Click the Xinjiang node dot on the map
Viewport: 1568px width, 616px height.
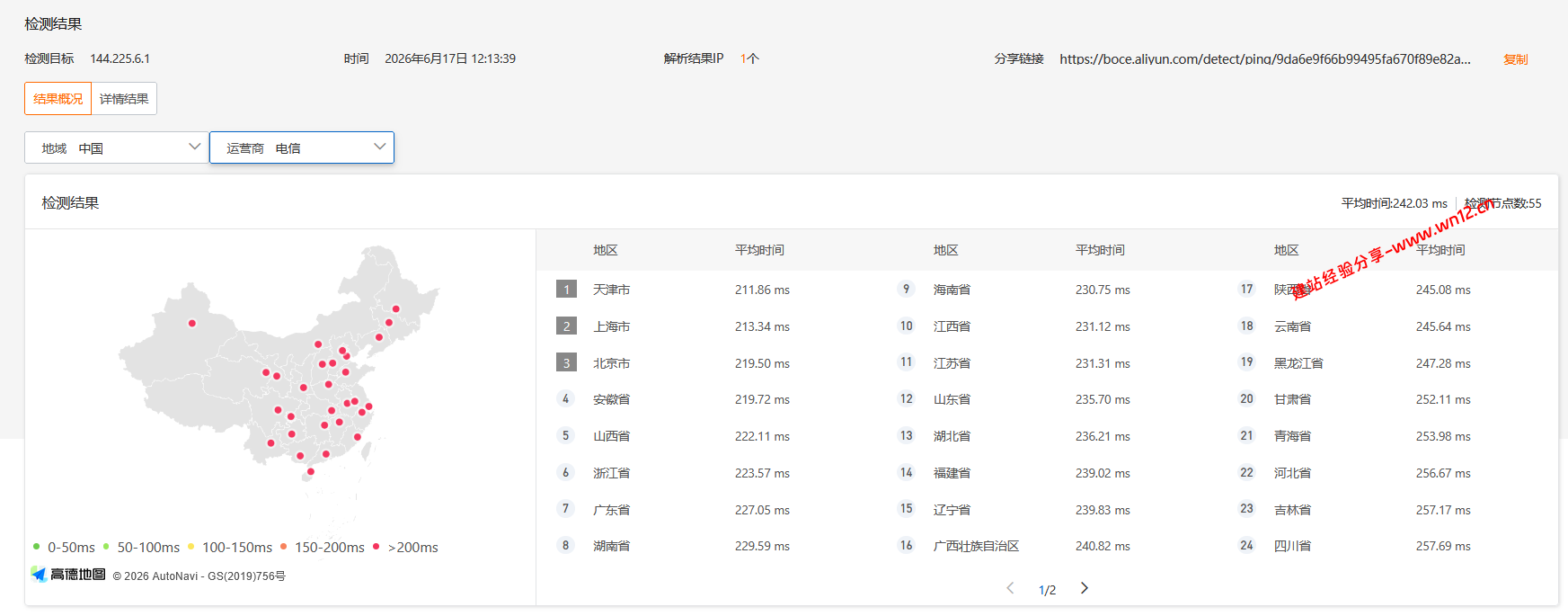[x=191, y=323]
